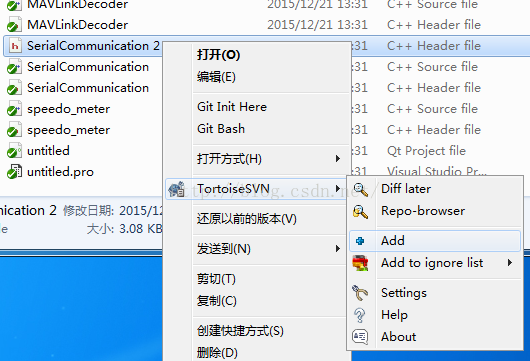Click the speedo_meter Source file icon
This screenshot has height=361, width=530.
[14, 109]
